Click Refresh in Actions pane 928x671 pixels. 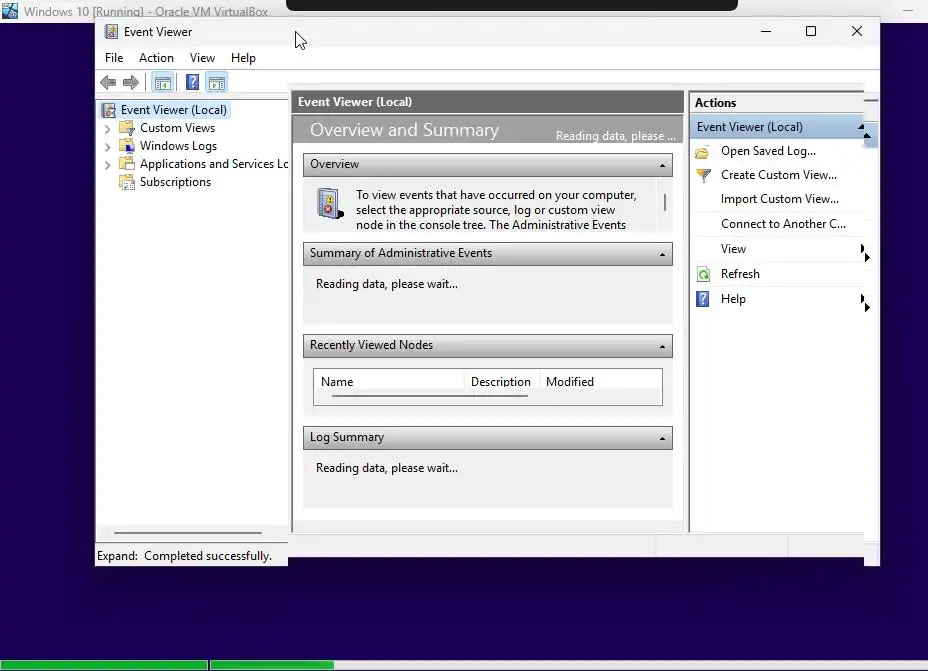click(x=740, y=273)
